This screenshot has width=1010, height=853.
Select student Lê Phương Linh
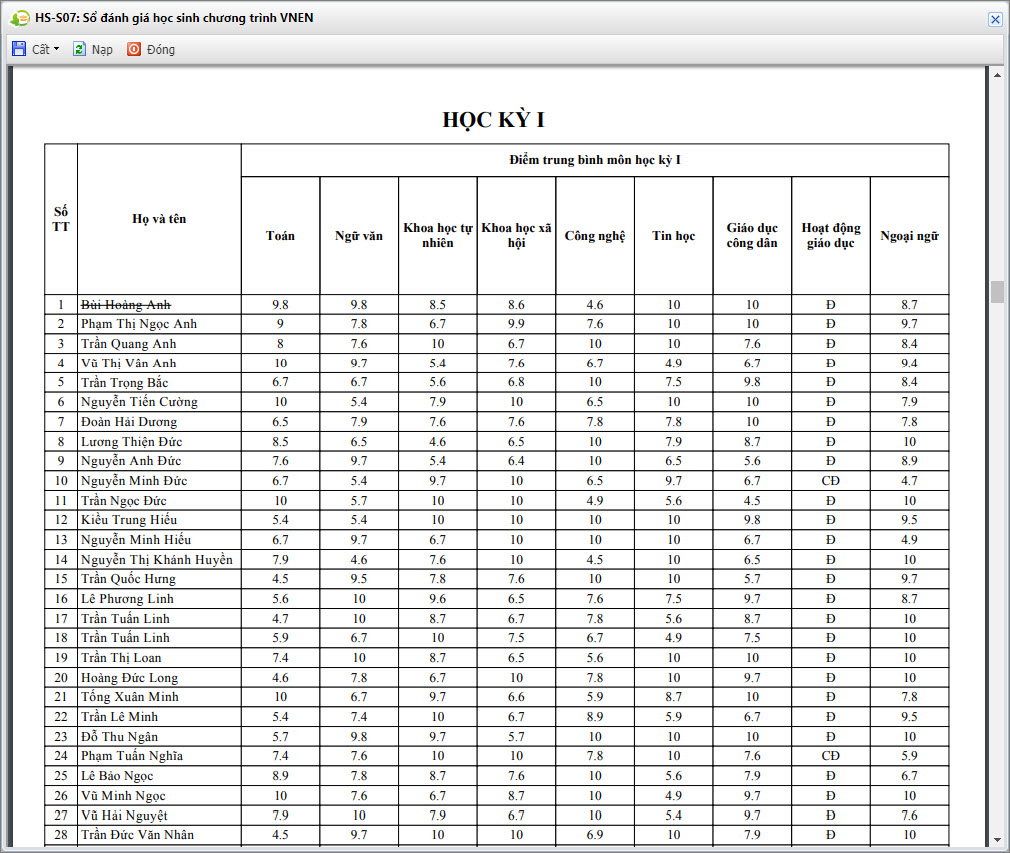coord(127,599)
